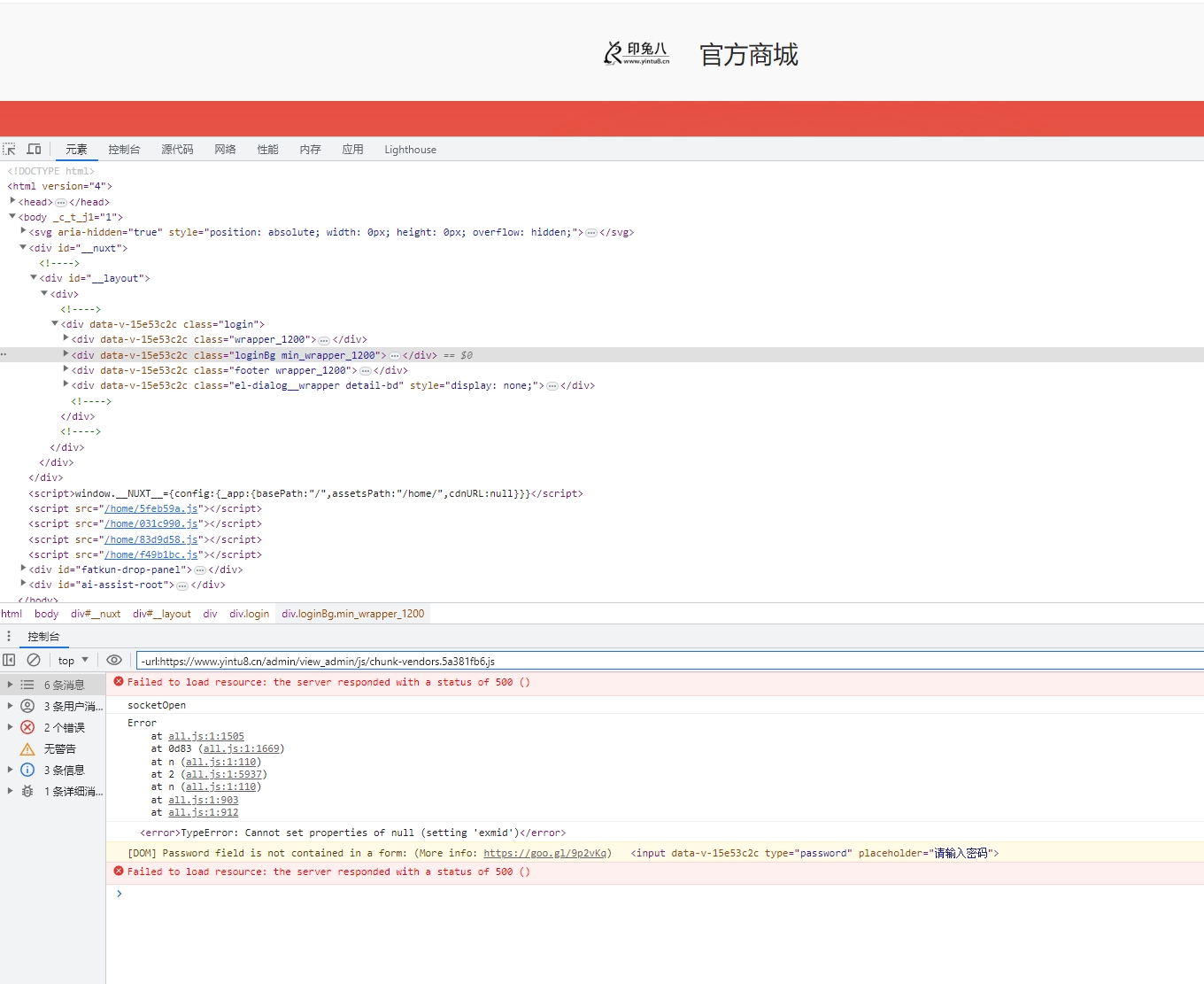Select div#__nuxt in the breadcrumb bar
The width and height of the screenshot is (1204, 984).
pyautogui.click(x=96, y=614)
